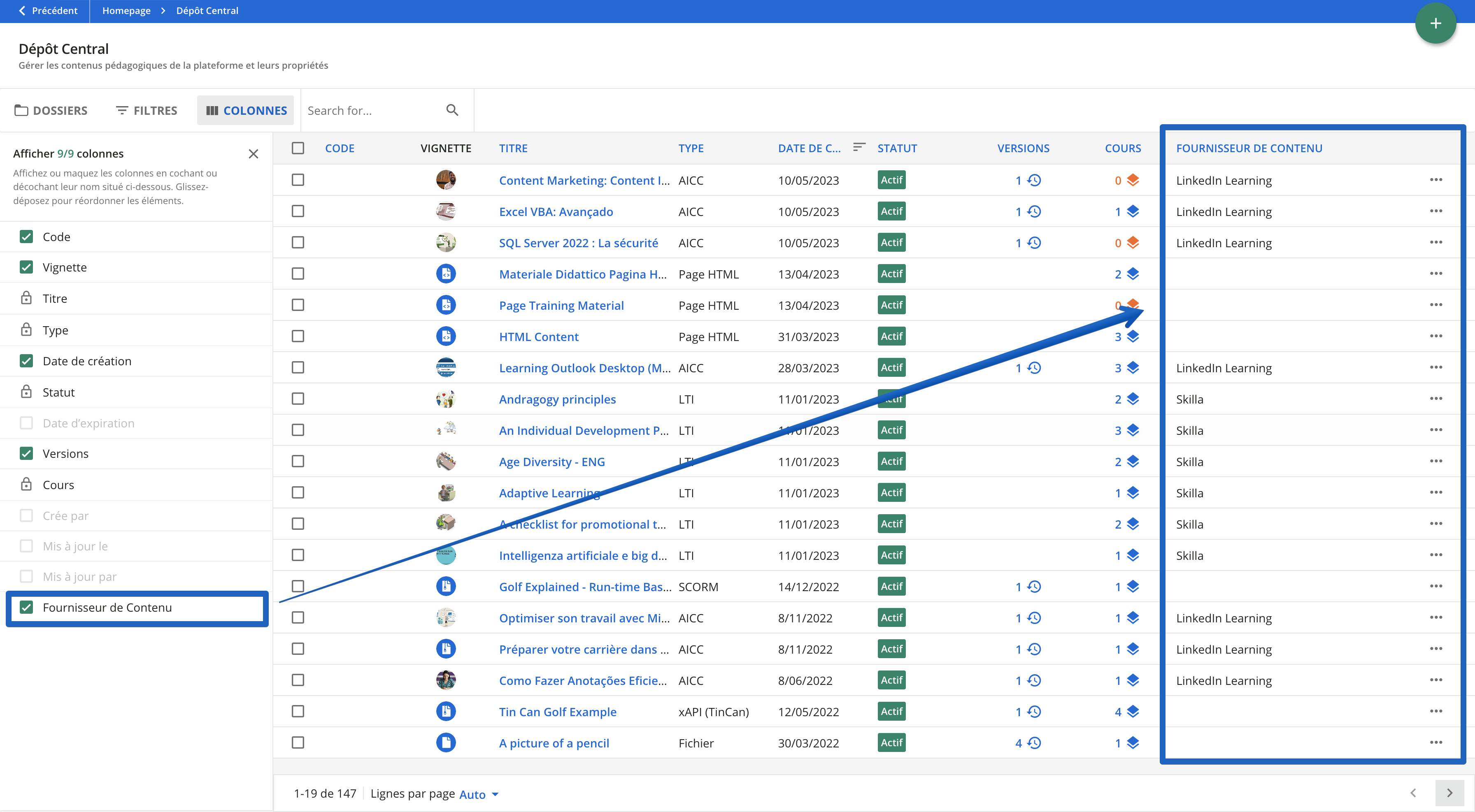
Task: Click thumbnail of Como Fazer Anotações row
Action: [x=446, y=680]
